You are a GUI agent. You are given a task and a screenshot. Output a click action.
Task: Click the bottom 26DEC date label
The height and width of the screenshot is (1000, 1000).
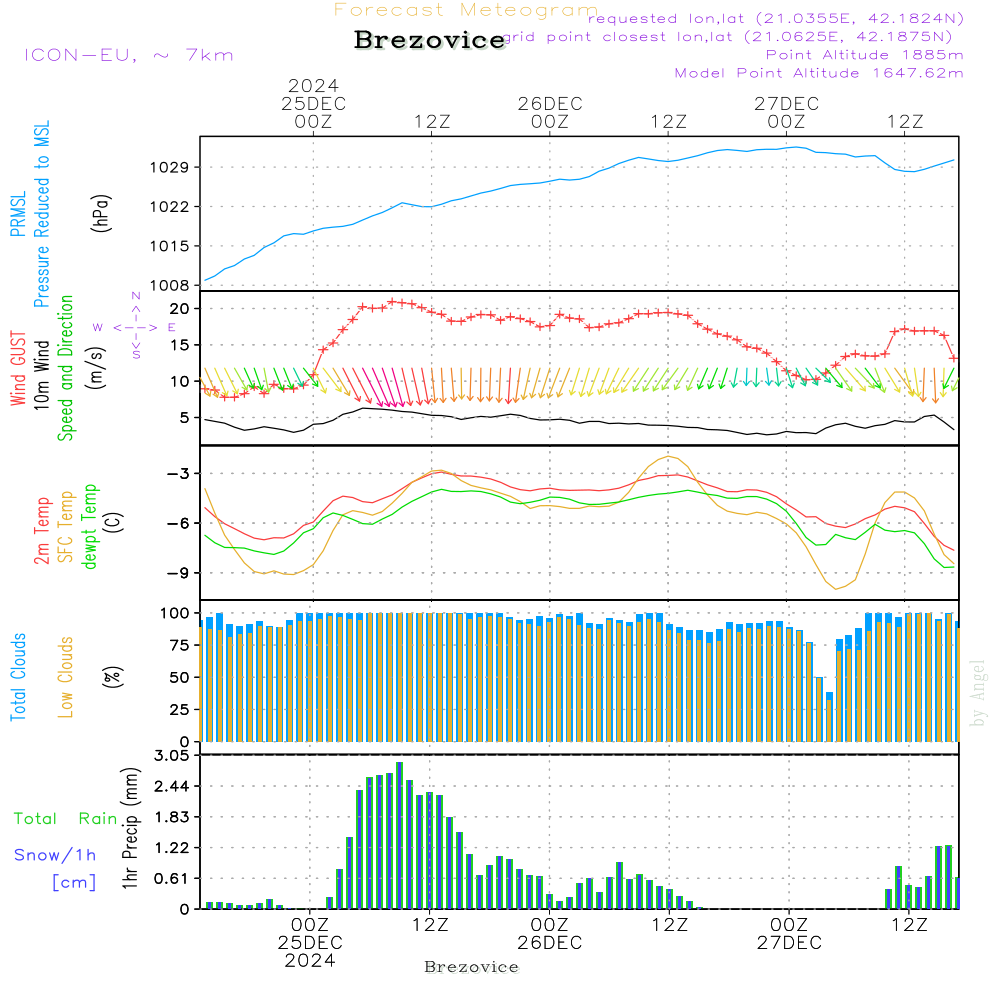pos(550,943)
